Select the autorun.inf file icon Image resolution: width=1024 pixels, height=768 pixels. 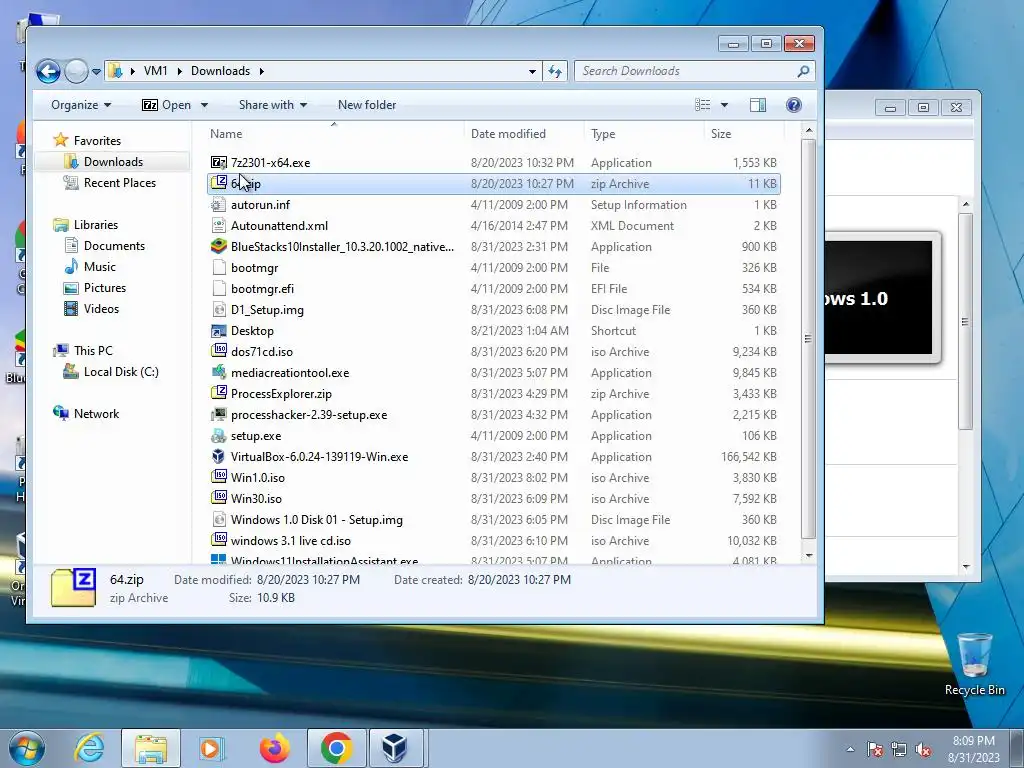[219, 204]
